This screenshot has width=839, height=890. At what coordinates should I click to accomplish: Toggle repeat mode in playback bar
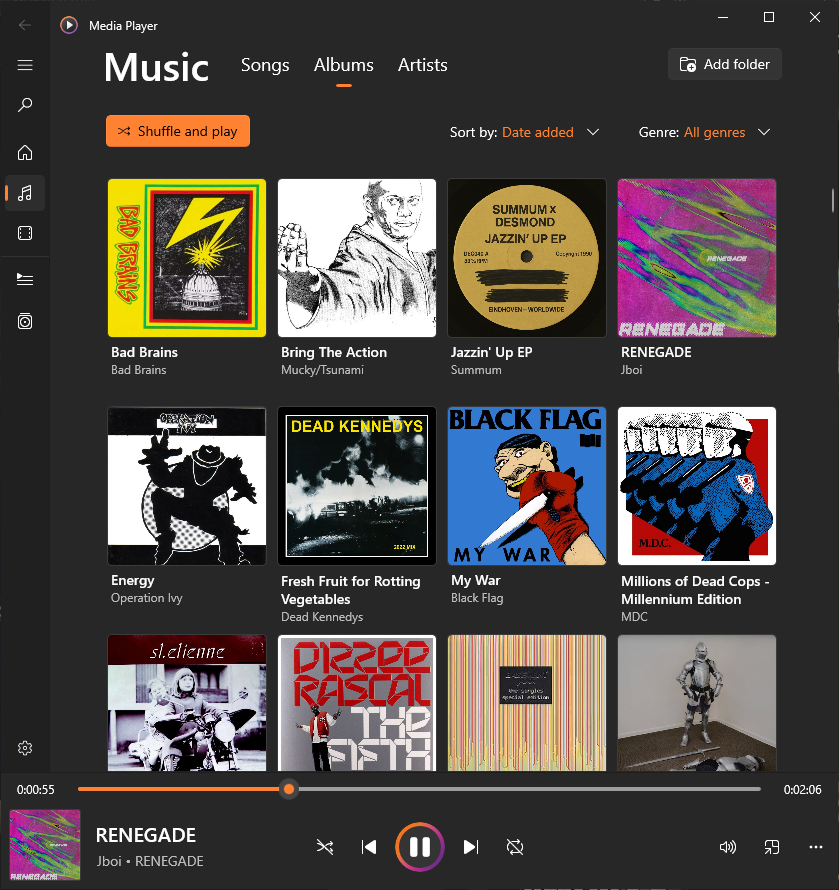pyautogui.click(x=515, y=847)
